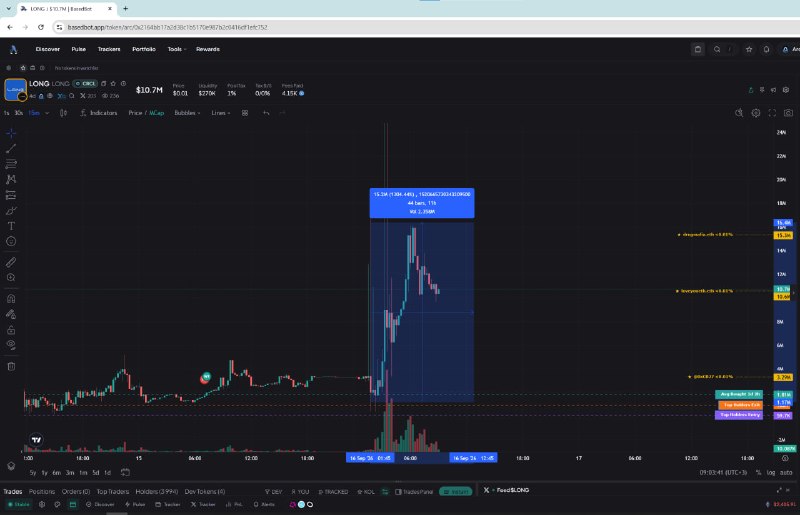
Task: Enter fullscreen chart mode
Action: click(x=772, y=113)
